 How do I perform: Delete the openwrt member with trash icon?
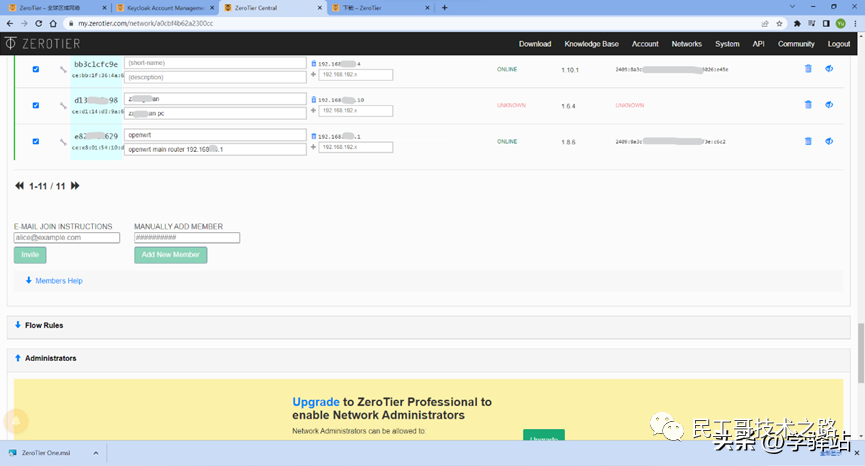[808, 141]
